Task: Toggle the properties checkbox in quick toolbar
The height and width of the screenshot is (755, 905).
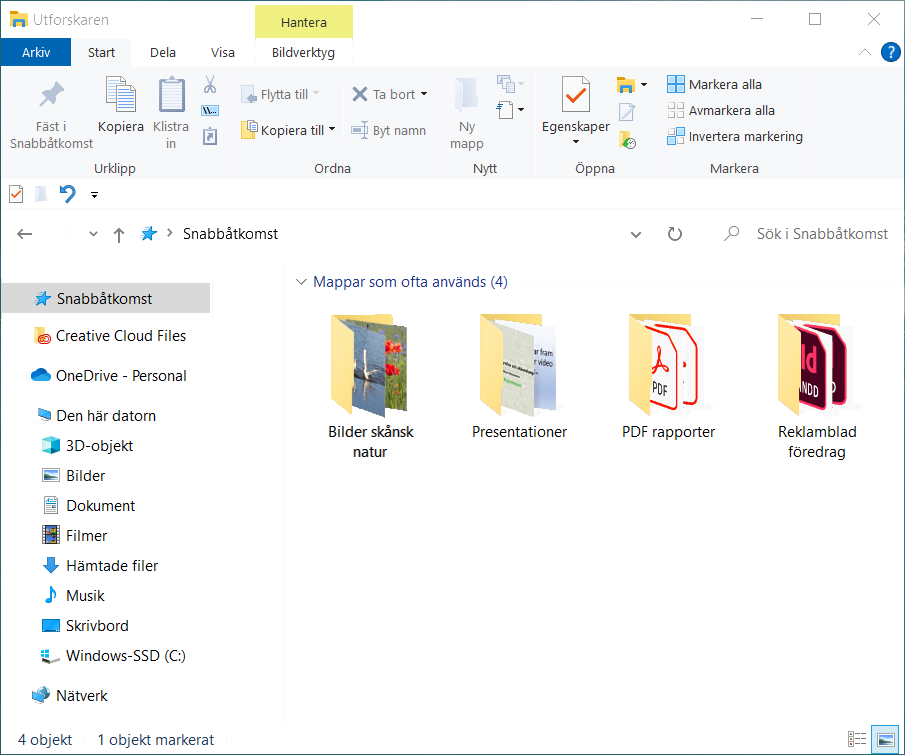Action: 15,194
